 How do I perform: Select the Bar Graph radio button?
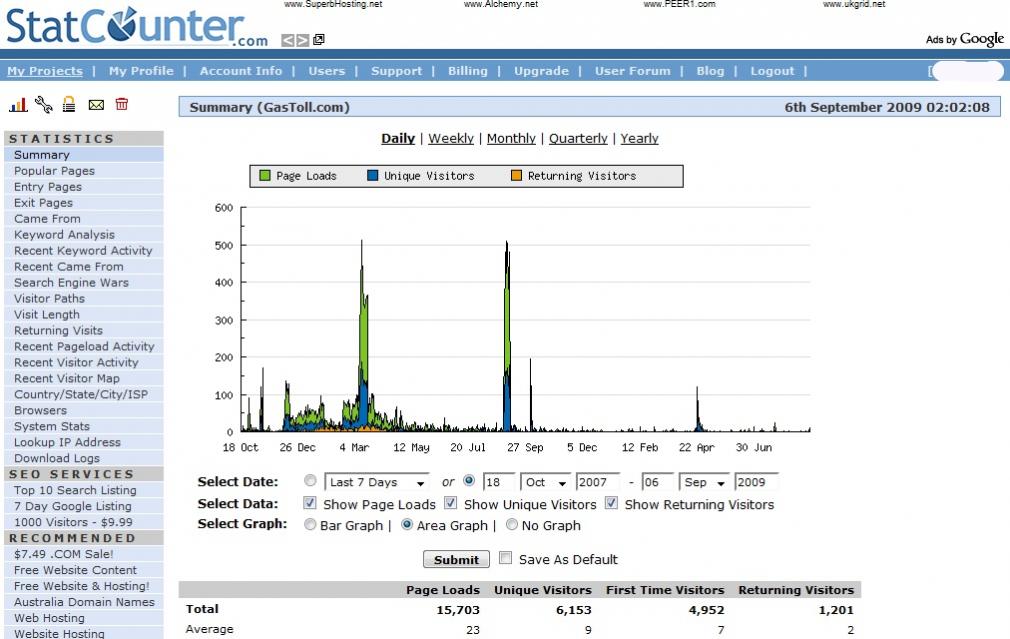coord(310,525)
